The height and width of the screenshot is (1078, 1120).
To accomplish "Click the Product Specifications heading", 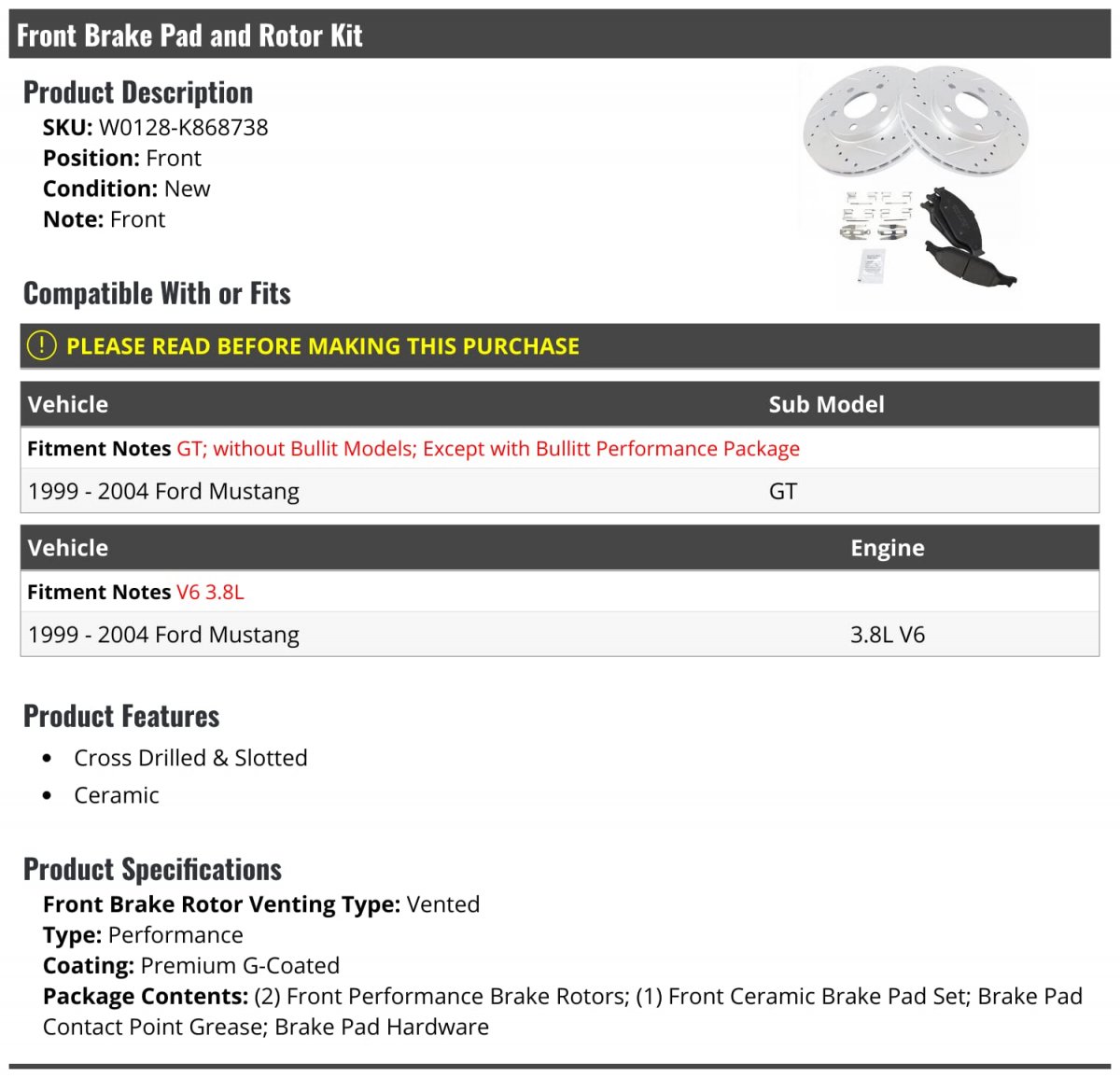I will click(152, 869).
